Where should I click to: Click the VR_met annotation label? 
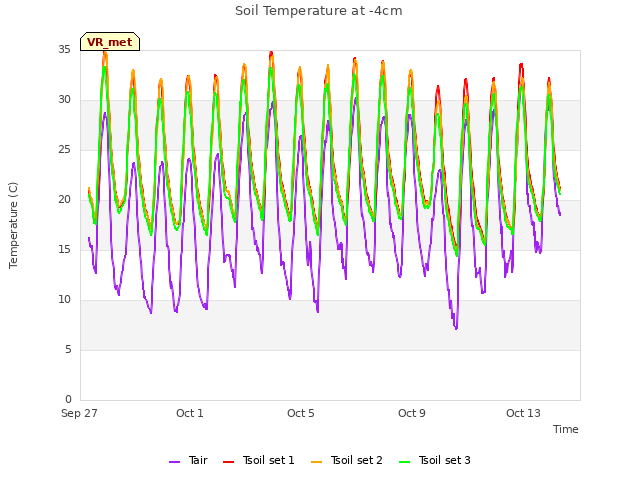(110, 42)
